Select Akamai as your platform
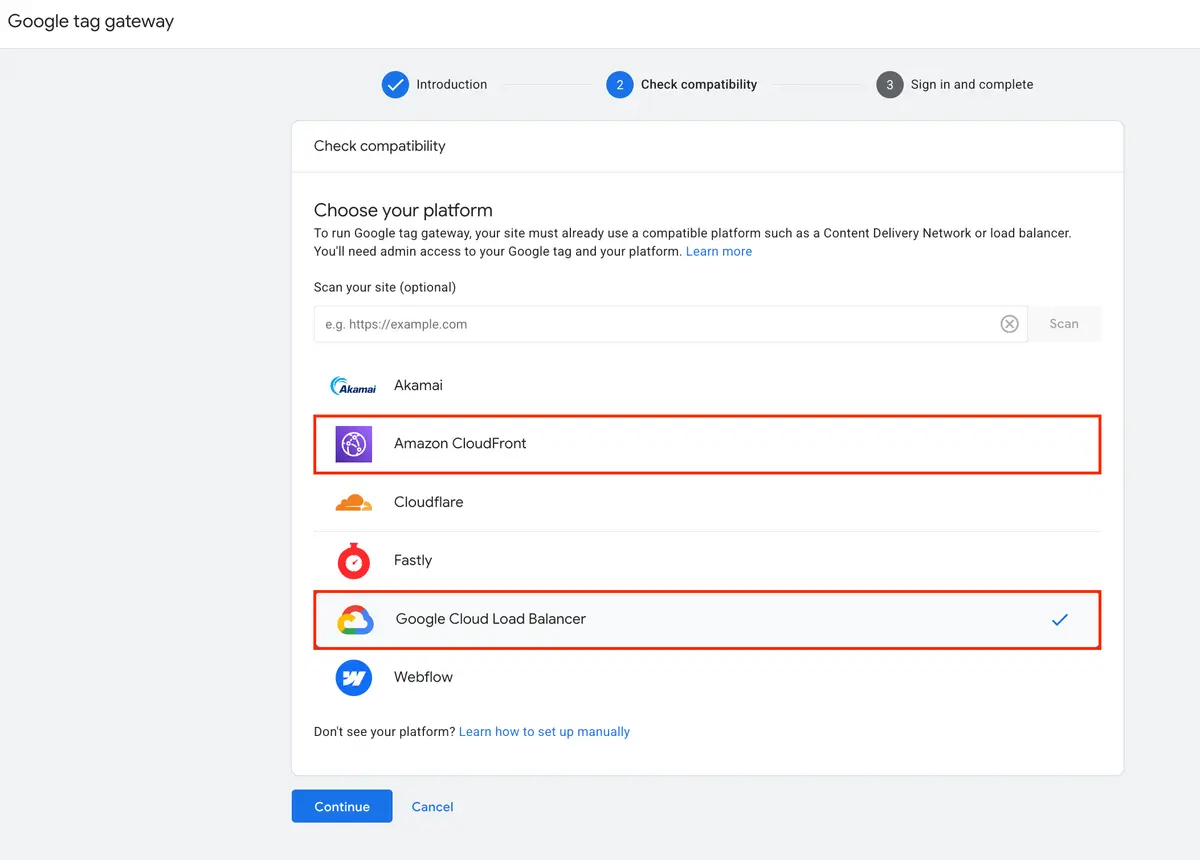 (707, 385)
